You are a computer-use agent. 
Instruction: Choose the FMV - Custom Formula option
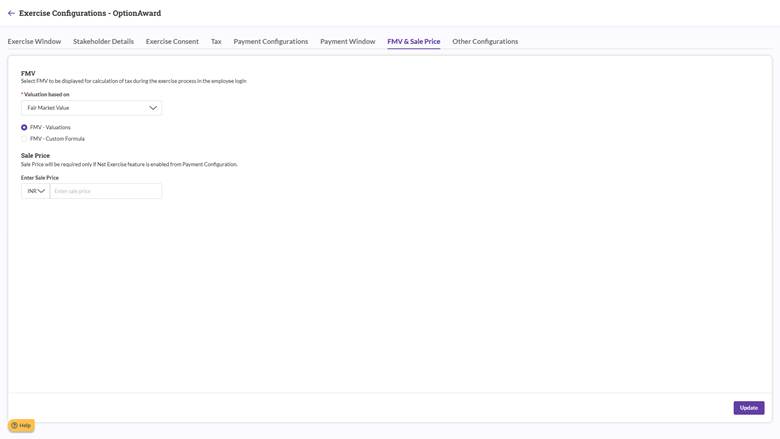click(24, 139)
